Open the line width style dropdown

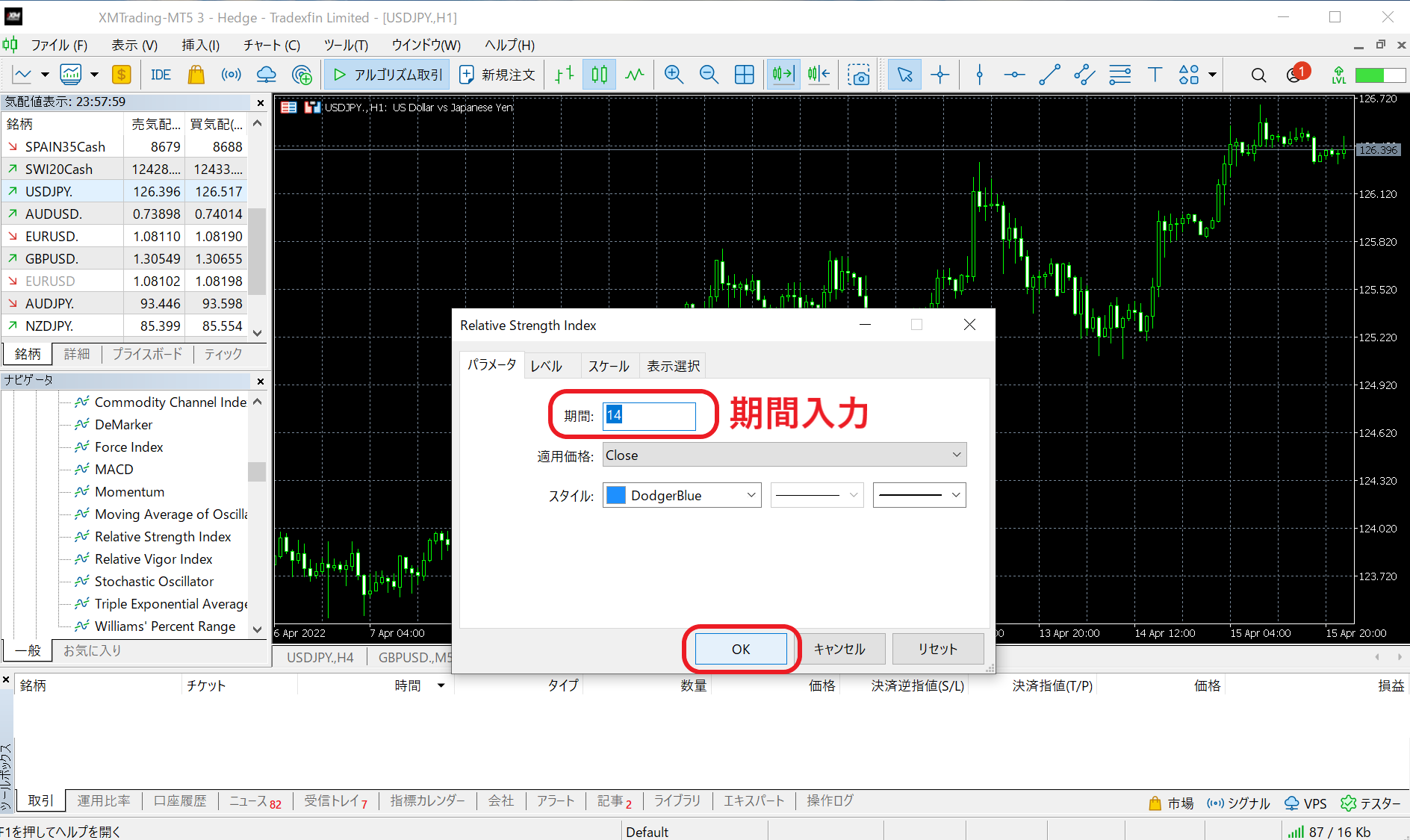919,495
